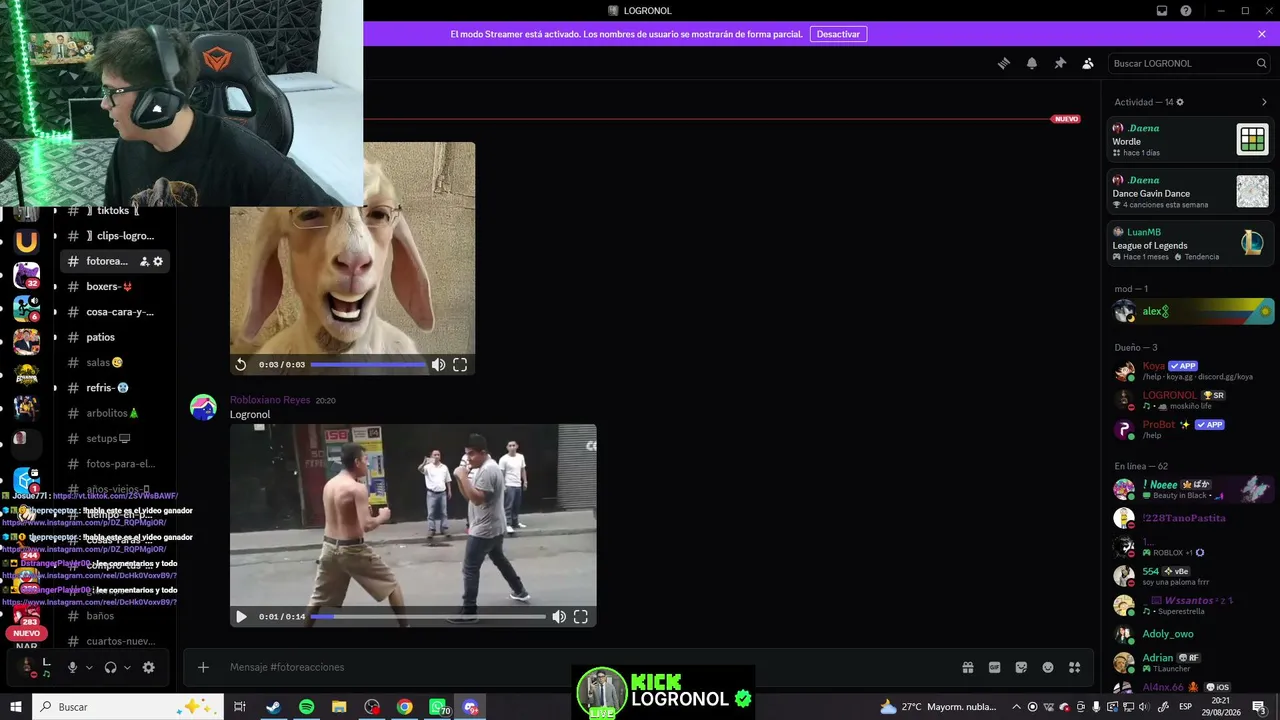
Task: Play the street fight video
Action: click(x=241, y=617)
